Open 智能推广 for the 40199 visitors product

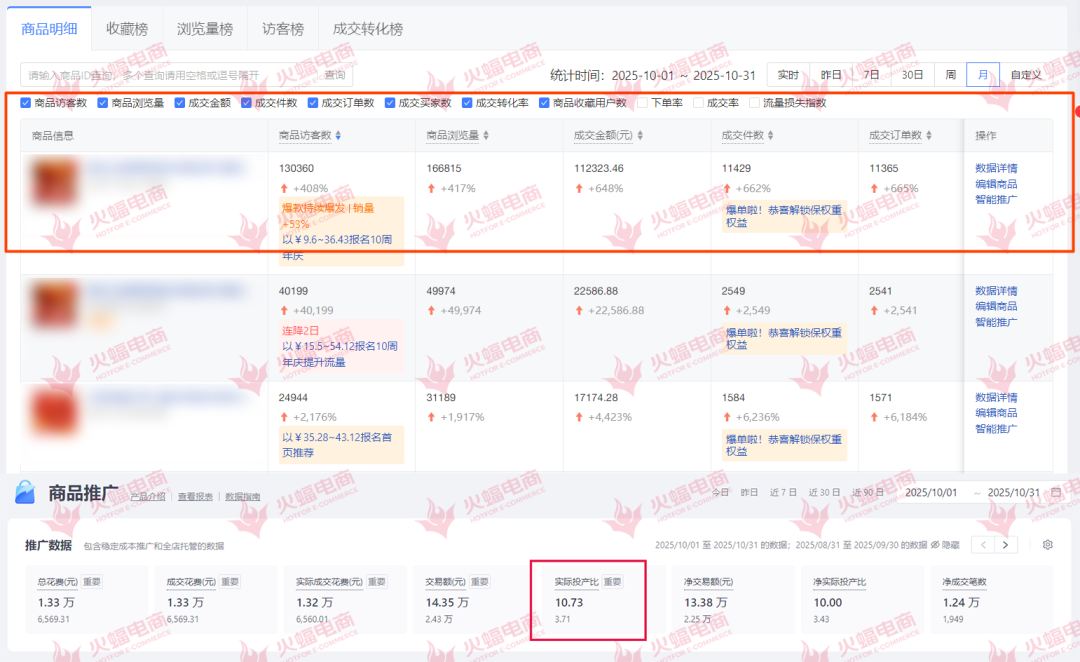tap(996, 322)
